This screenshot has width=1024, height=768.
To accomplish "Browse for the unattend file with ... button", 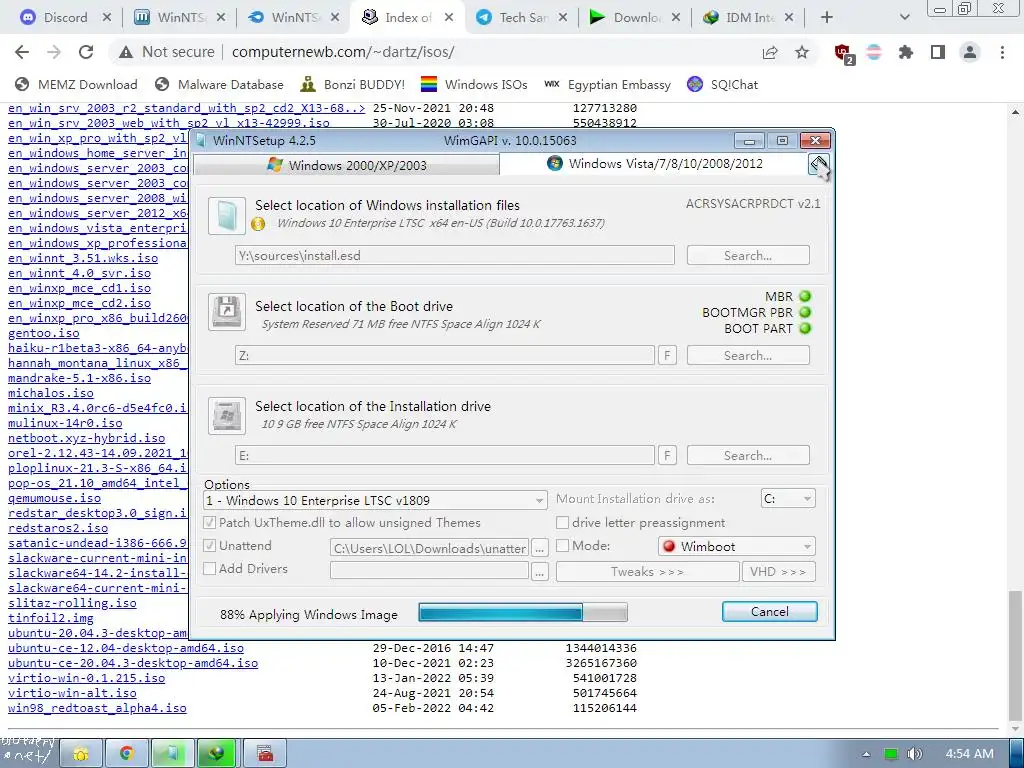I will [539, 549].
